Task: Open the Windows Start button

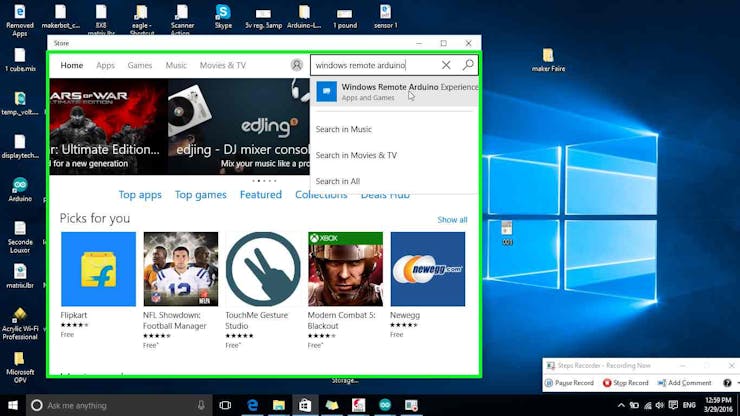Action: coord(13,405)
